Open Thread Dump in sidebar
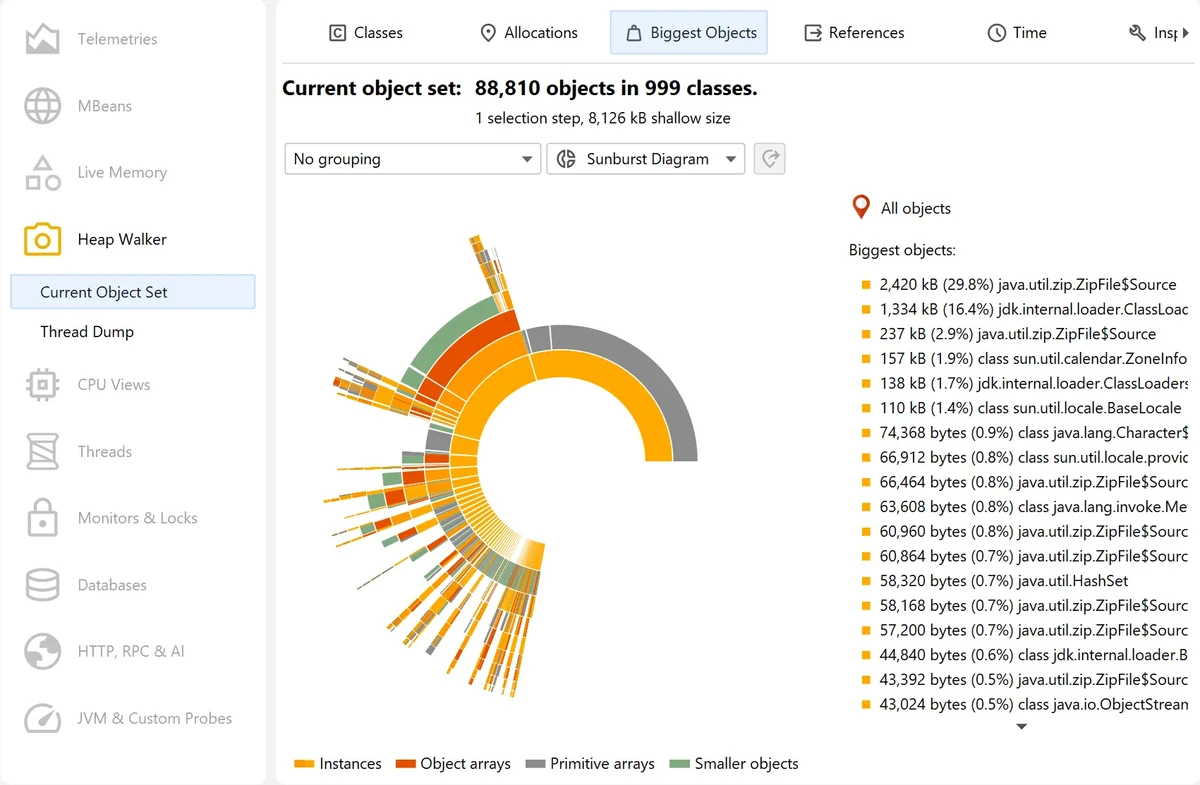Viewport: 1200px width, 785px height. 133,332
